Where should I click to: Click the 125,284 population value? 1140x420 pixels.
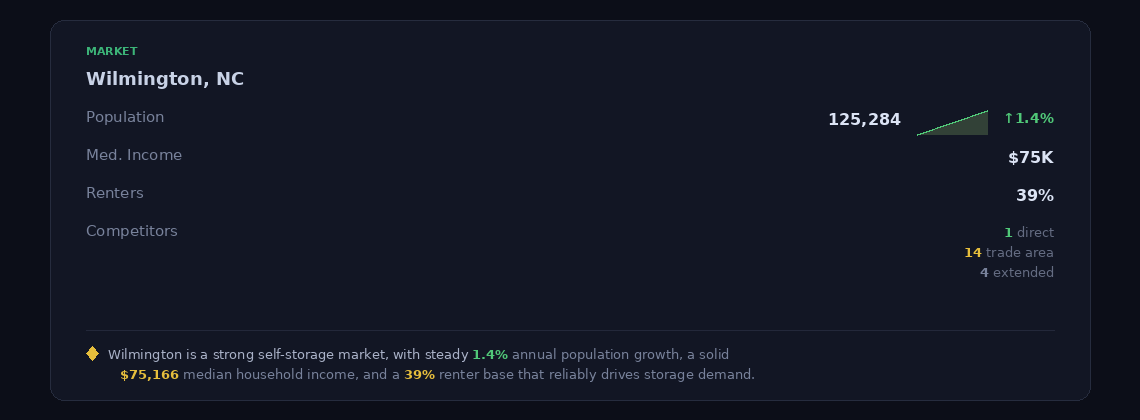[x=864, y=120]
